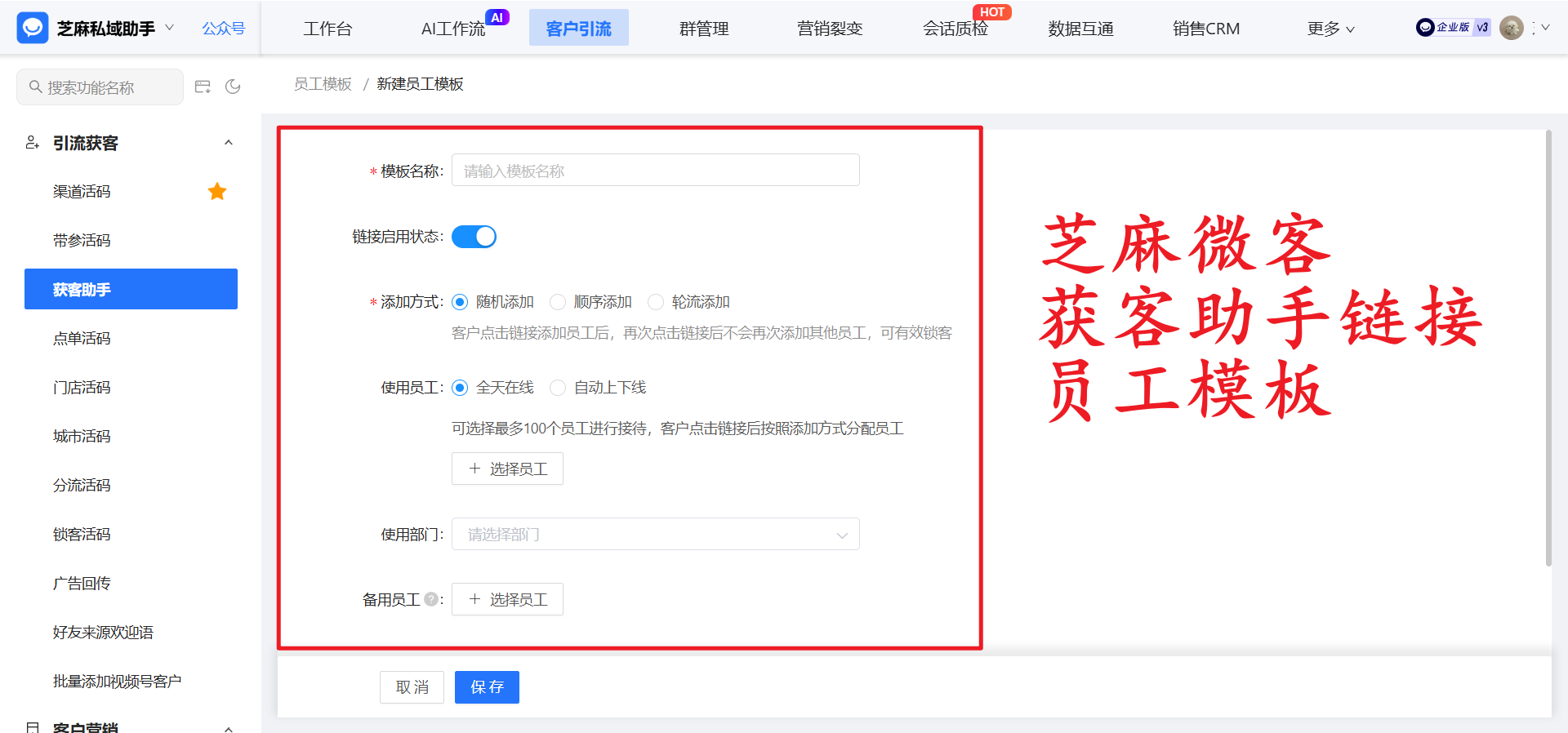Image resolution: width=1568 pixels, height=733 pixels.
Task: Go back to 员工模板 breadcrumb
Action: 323,84
